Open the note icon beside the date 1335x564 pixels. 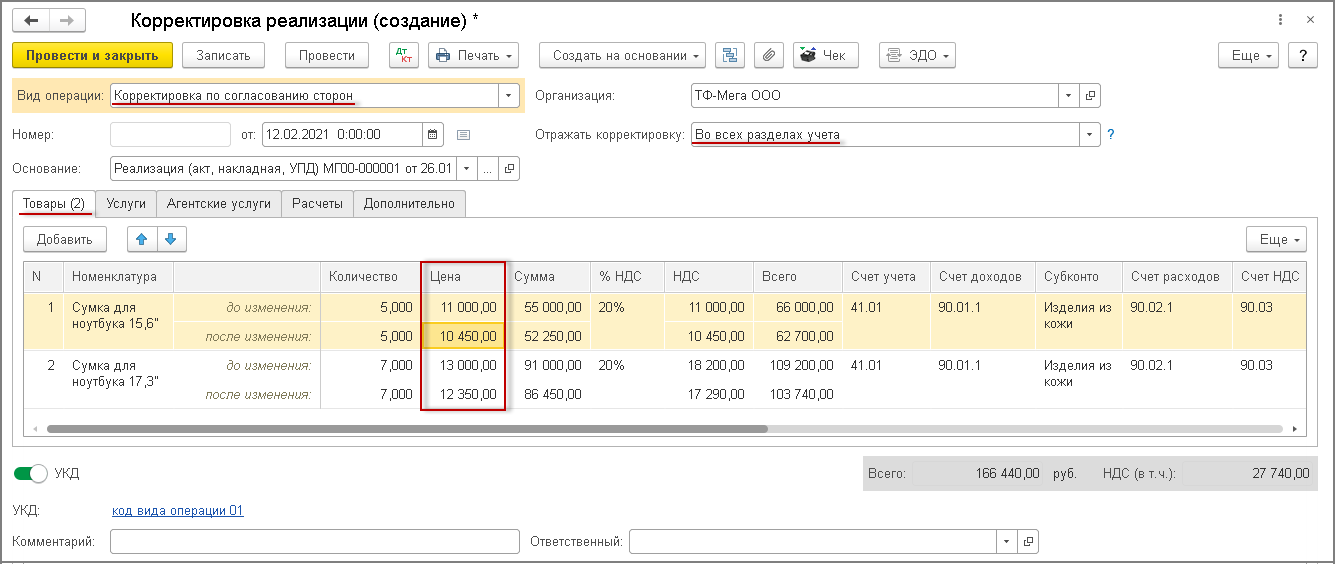coord(463,134)
